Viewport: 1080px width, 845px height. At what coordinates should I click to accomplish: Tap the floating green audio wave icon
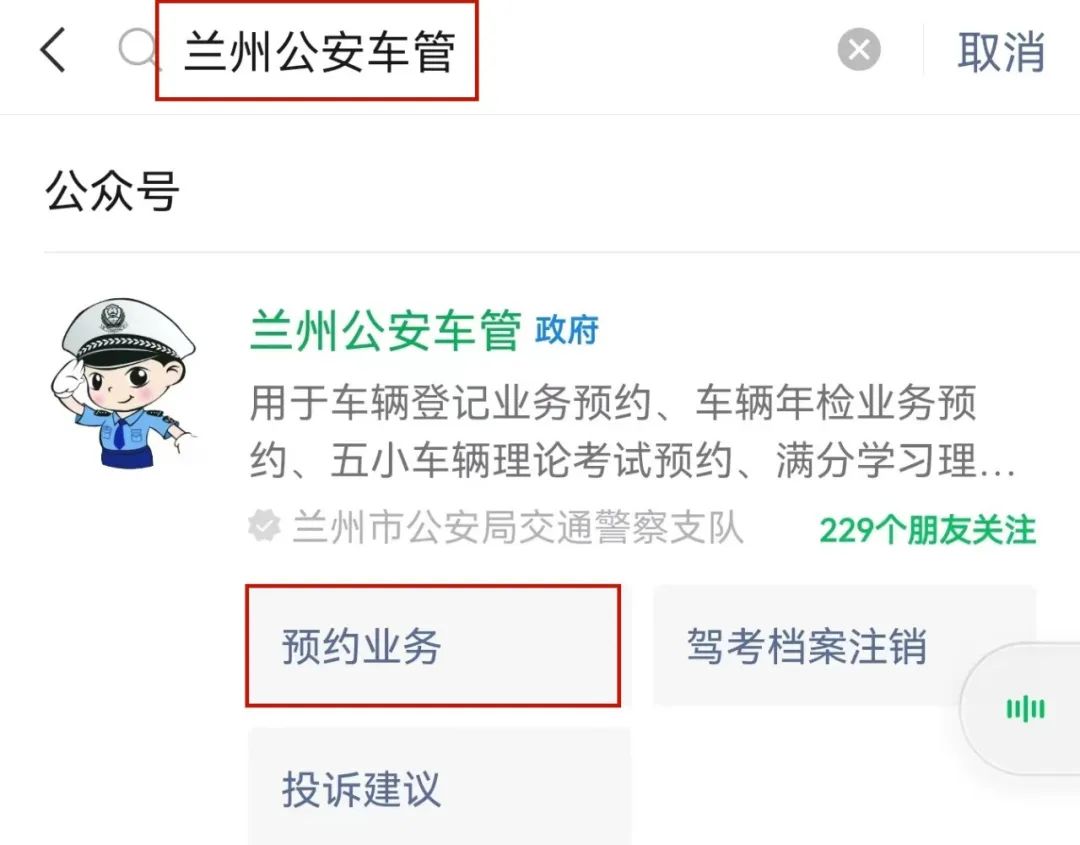1025,709
